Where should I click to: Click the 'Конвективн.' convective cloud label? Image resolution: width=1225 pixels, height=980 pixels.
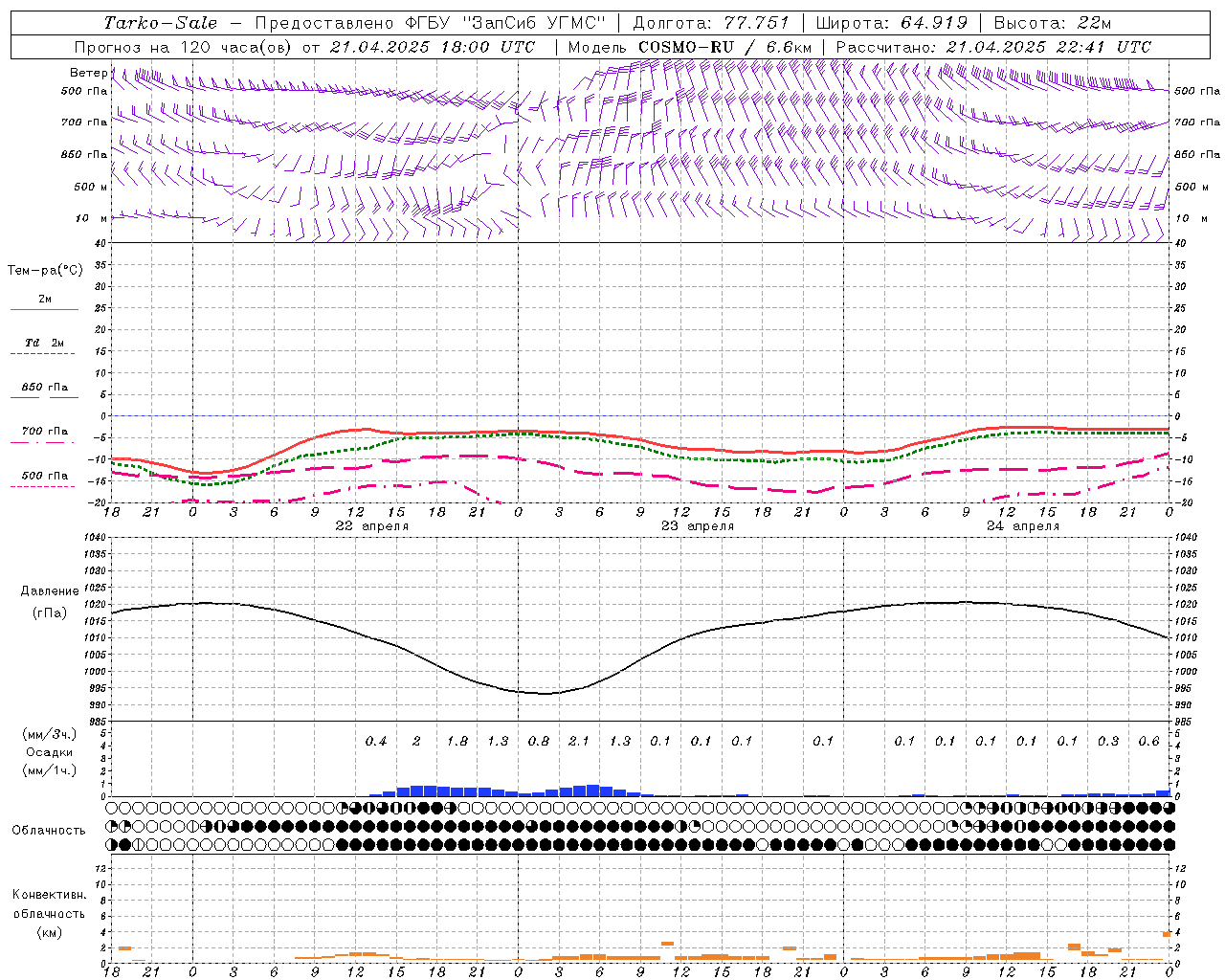(49, 895)
